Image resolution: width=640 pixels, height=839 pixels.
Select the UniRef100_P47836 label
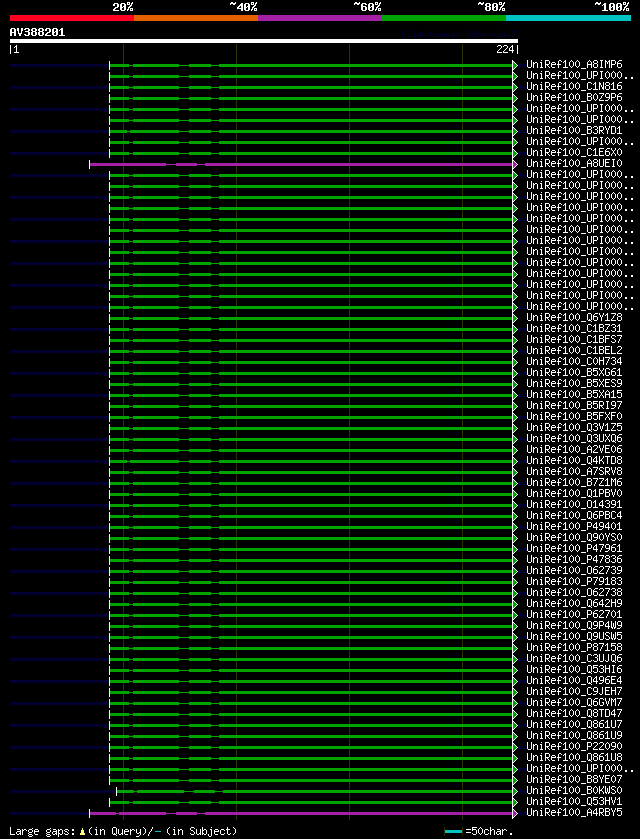coord(574,560)
